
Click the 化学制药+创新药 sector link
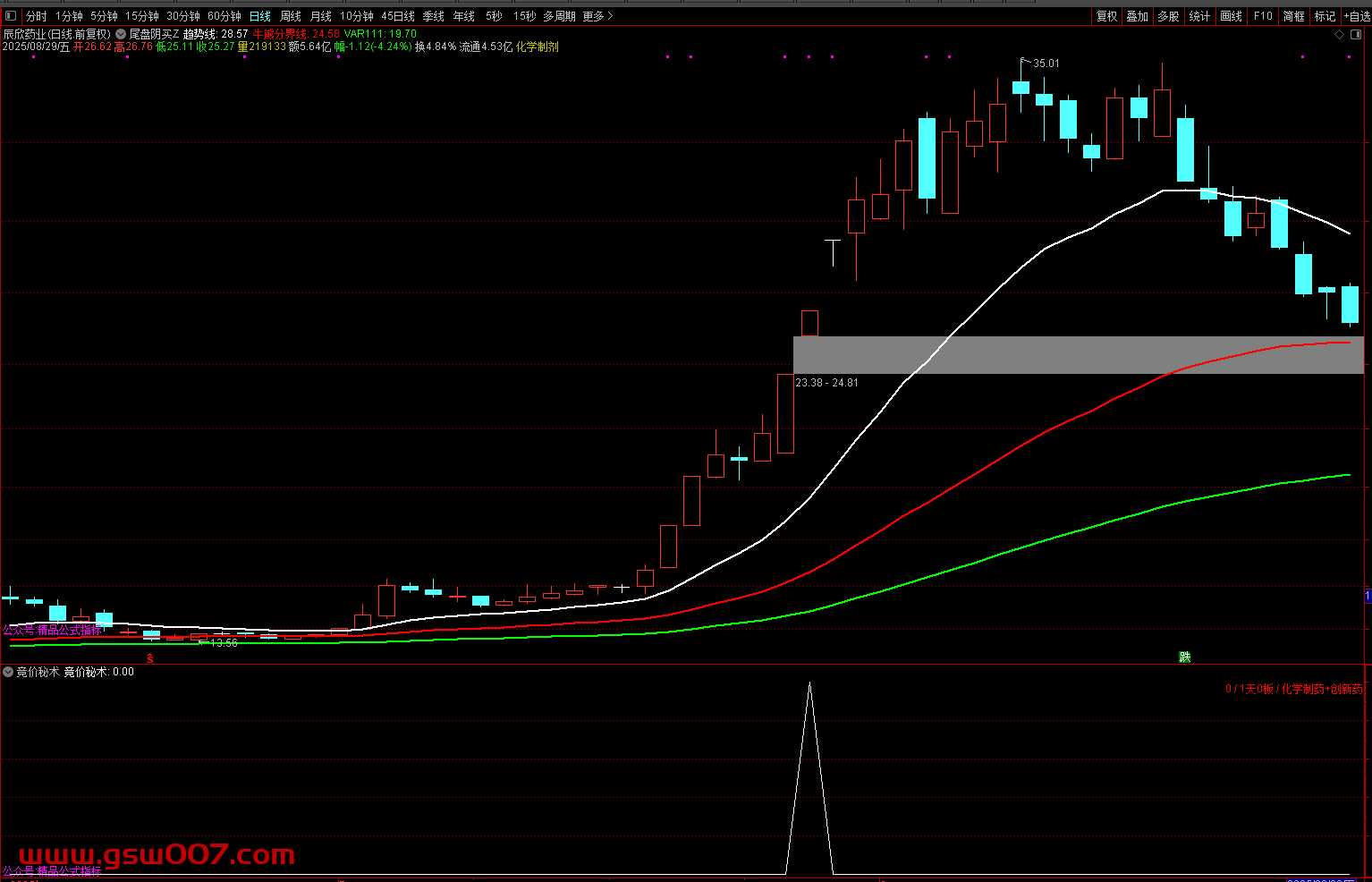(x=1322, y=689)
